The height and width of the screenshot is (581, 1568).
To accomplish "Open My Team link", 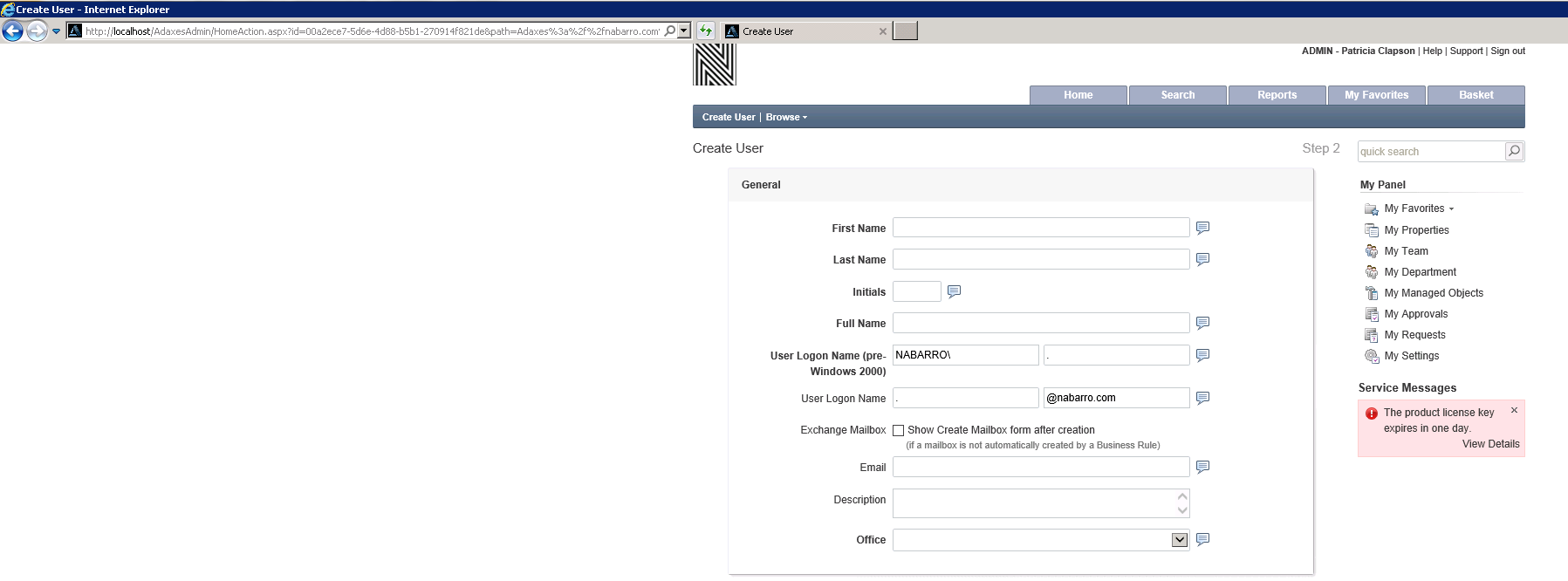I will [1407, 251].
